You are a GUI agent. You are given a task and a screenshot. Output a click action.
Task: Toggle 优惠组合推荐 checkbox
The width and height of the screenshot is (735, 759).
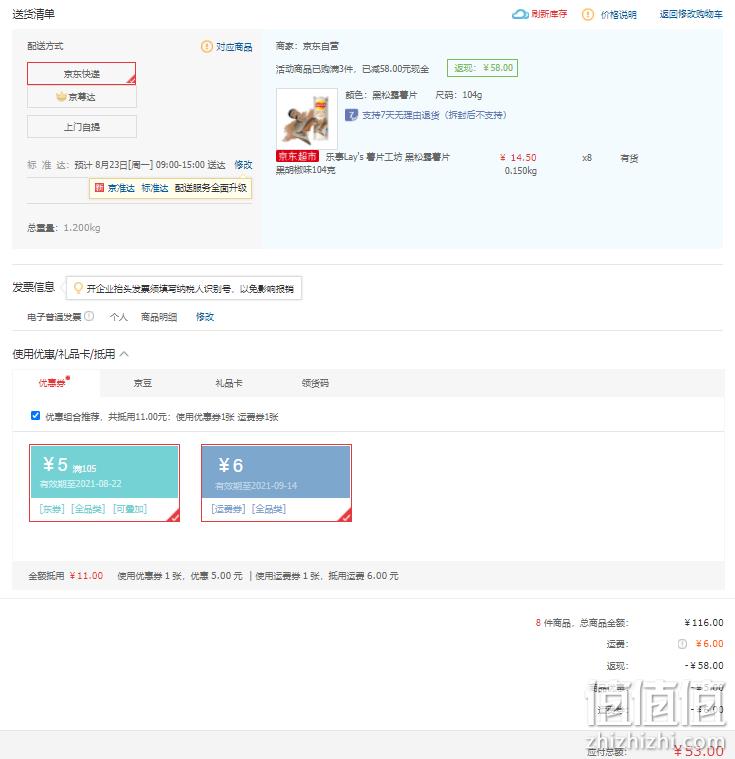point(35,415)
